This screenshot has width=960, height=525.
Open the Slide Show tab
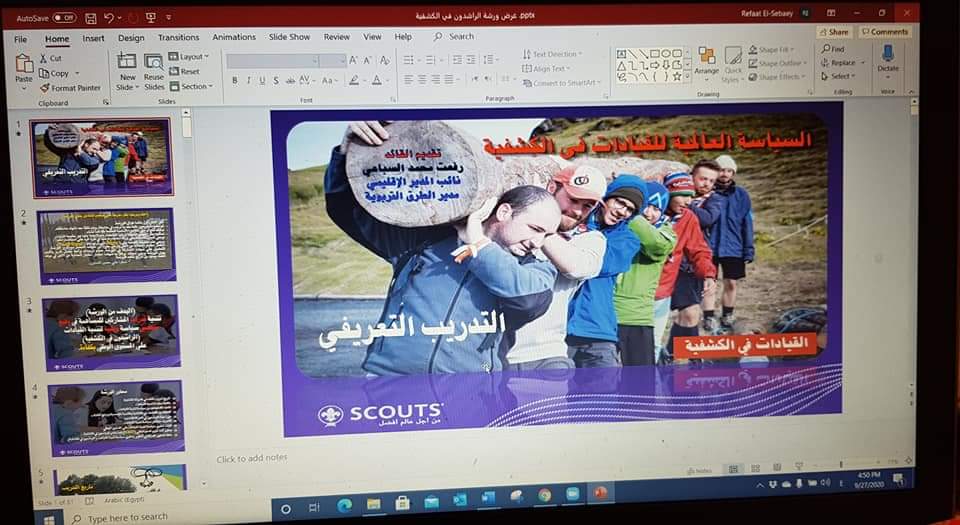point(289,37)
